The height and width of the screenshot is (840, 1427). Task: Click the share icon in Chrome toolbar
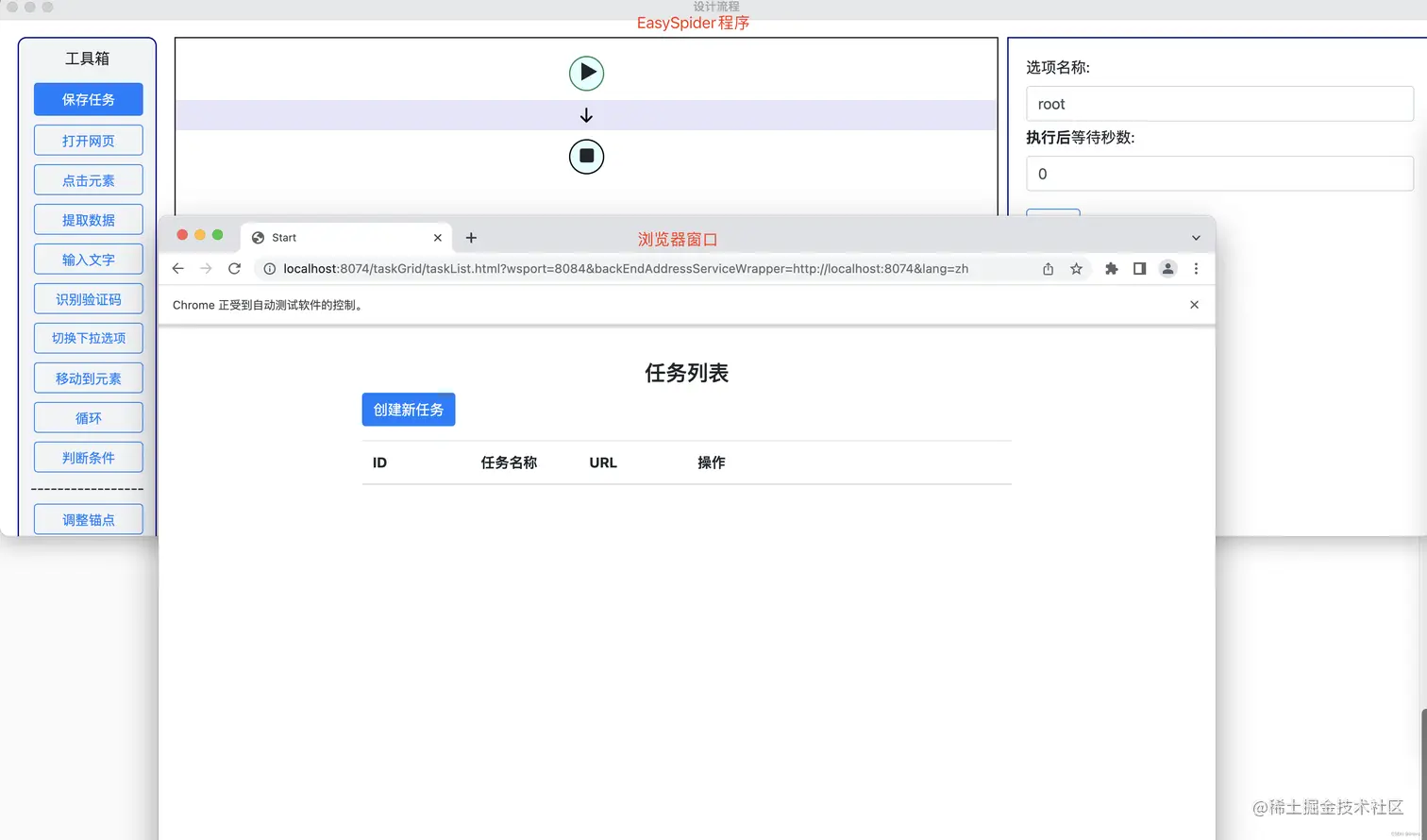coord(1048,268)
